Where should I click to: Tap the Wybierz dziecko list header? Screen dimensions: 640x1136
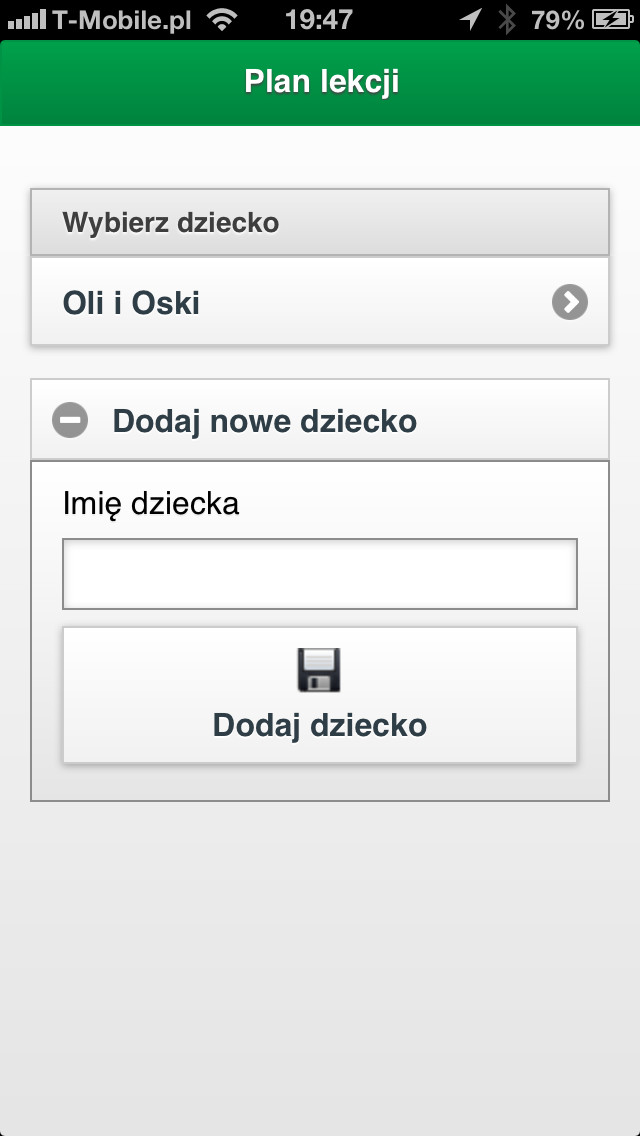point(320,222)
